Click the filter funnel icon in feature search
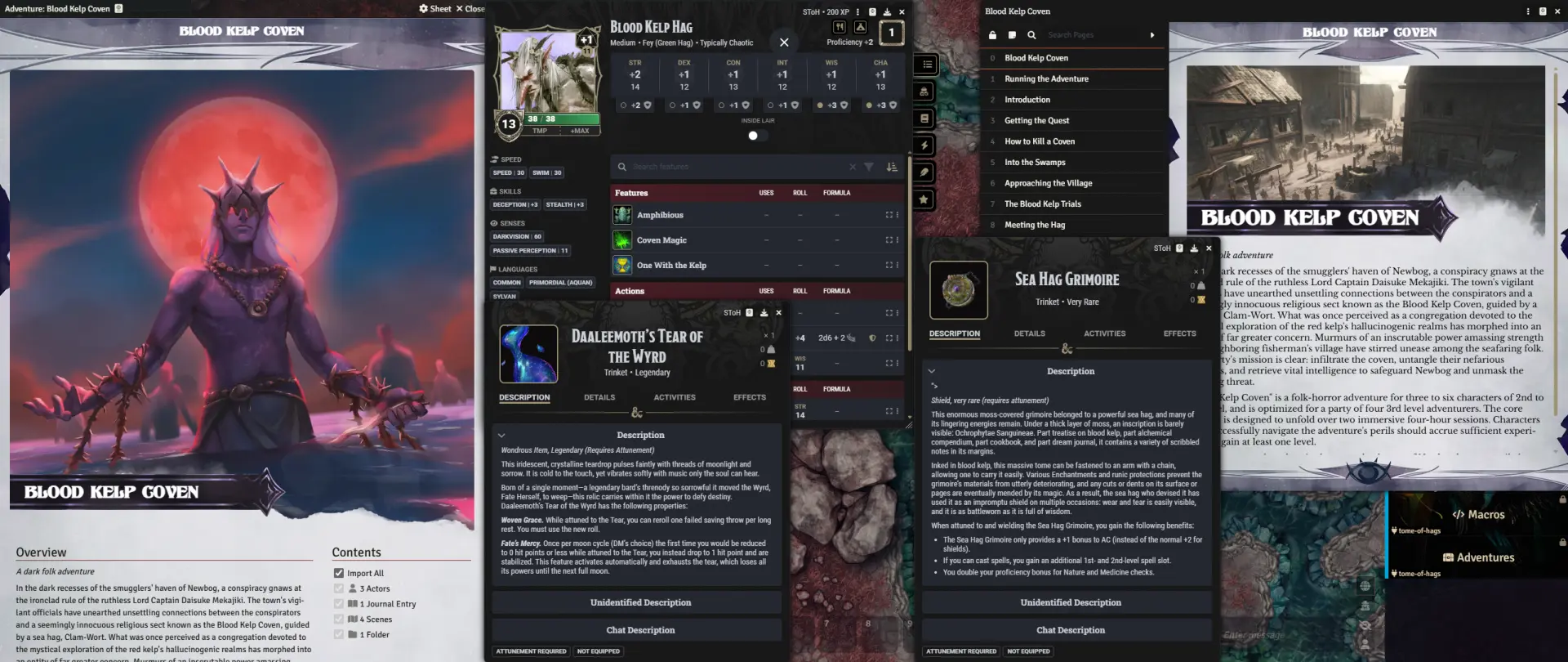 (869, 167)
